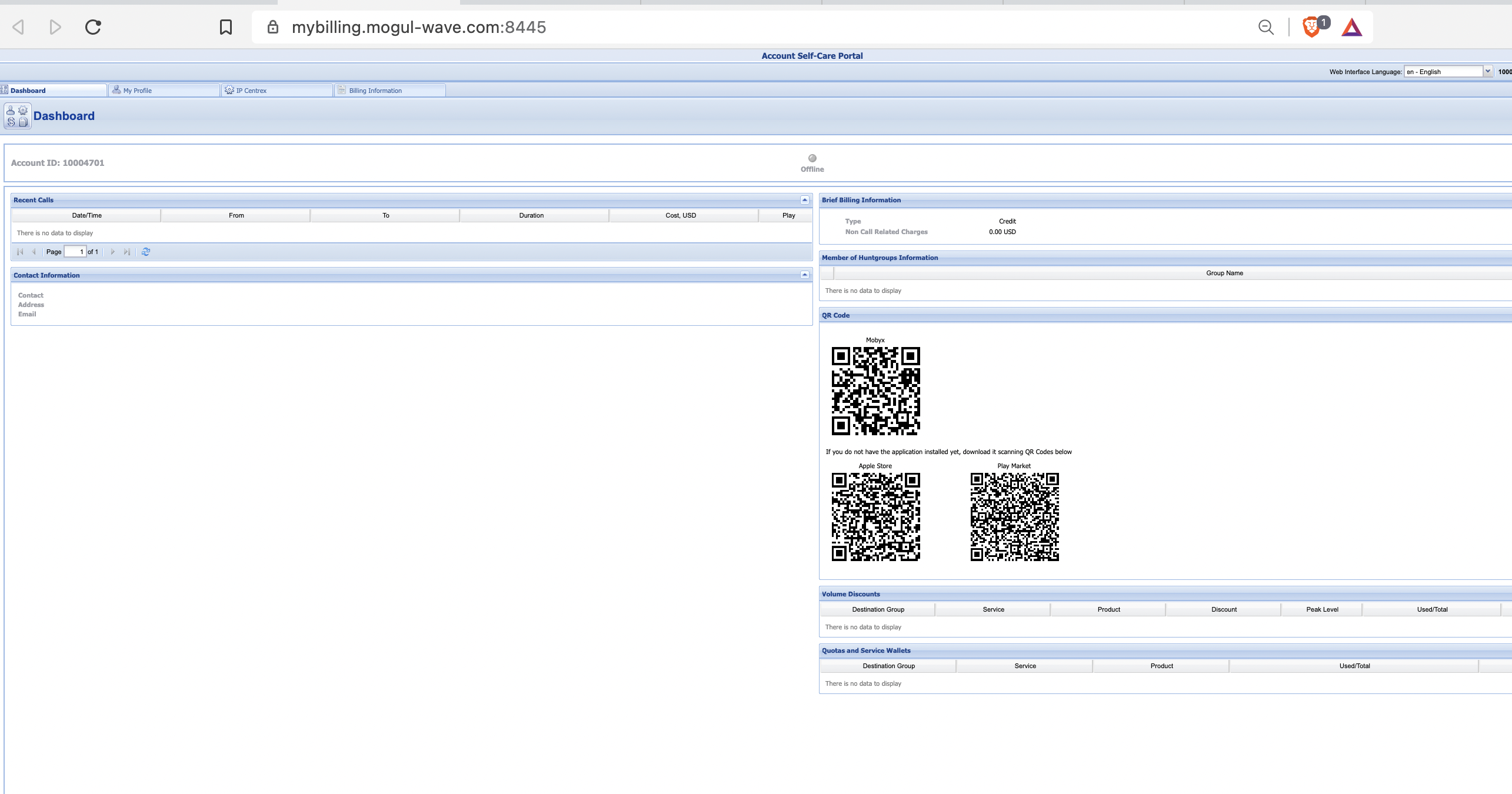Click the Volume Discounts panel title
Viewport: 1512px width, 794px height.
(851, 594)
